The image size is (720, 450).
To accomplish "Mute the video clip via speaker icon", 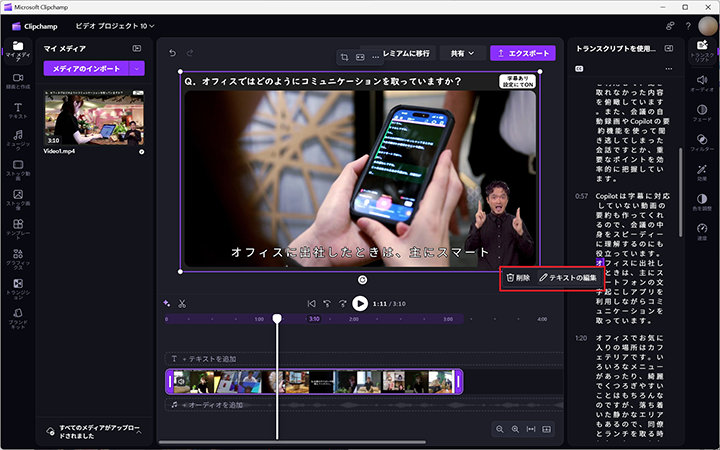I will coord(181,382).
